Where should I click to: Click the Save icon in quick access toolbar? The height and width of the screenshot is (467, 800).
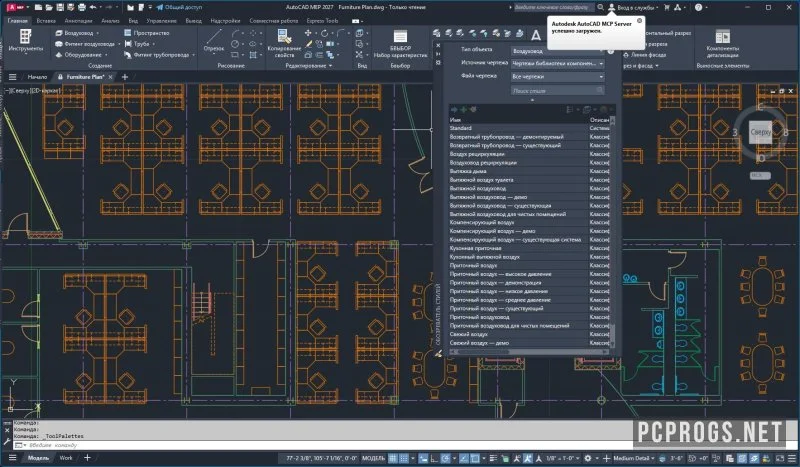coord(60,7)
